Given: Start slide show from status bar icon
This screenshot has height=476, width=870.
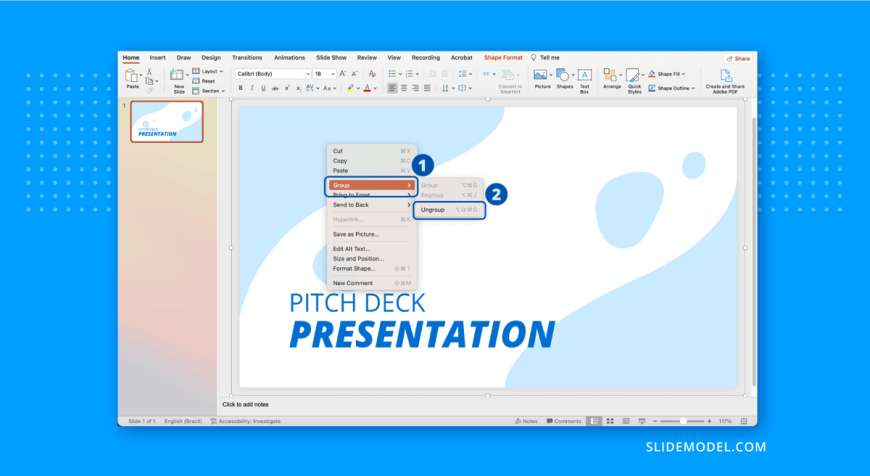Looking at the screenshot, I should tap(642, 422).
